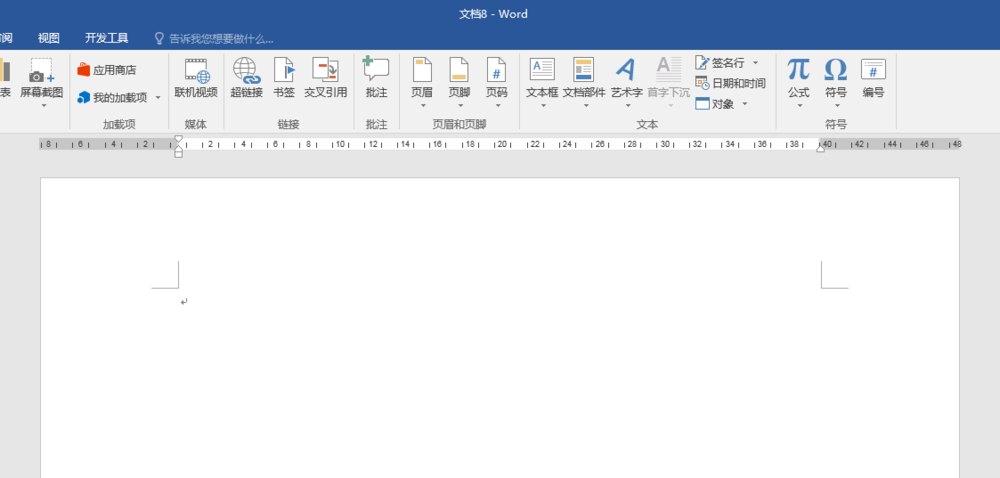Click the left indent marker on ruler
Screen dimensions: 1000x478
pyautogui.click(x=179, y=154)
